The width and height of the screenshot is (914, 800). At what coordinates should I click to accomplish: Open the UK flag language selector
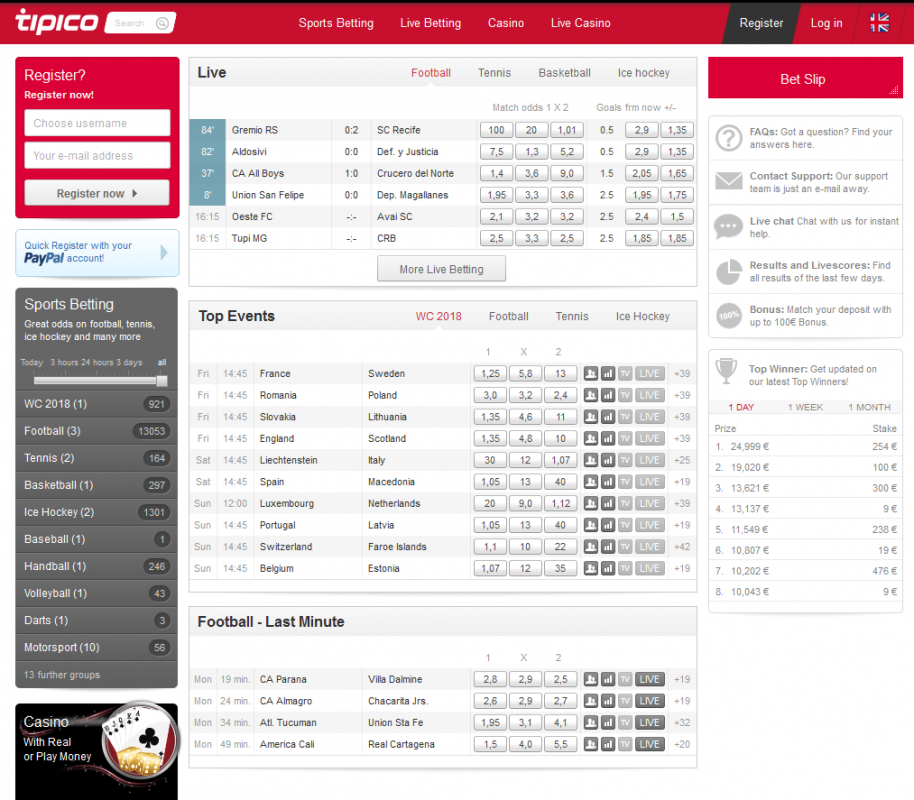pos(879,23)
